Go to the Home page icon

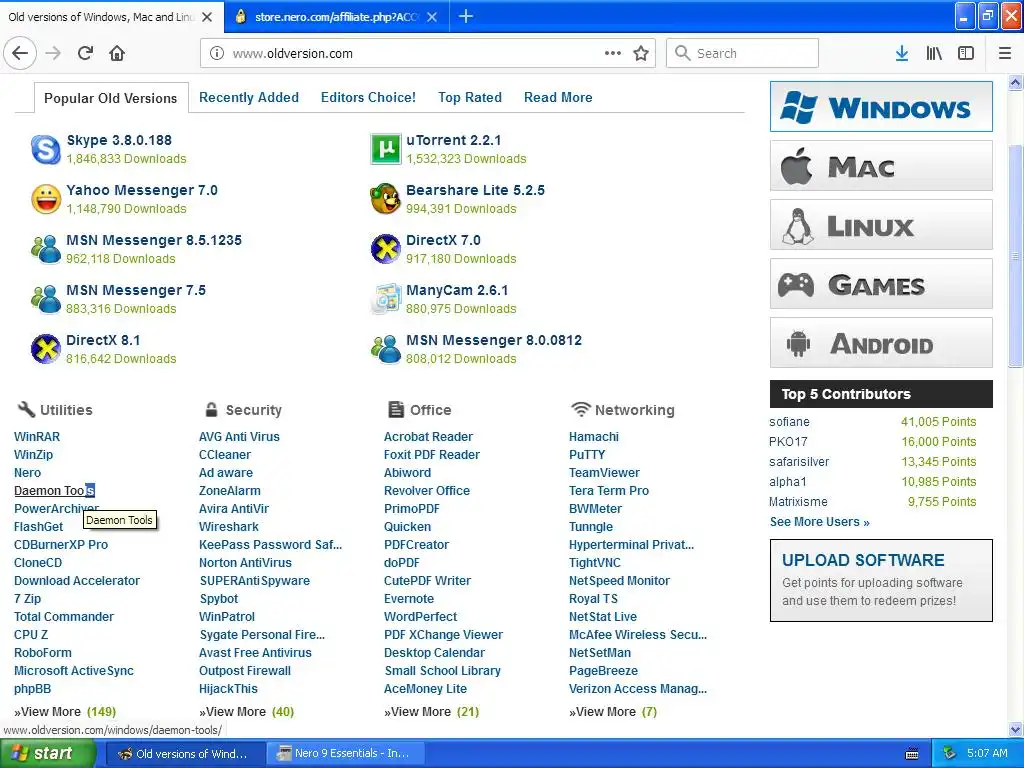117,53
